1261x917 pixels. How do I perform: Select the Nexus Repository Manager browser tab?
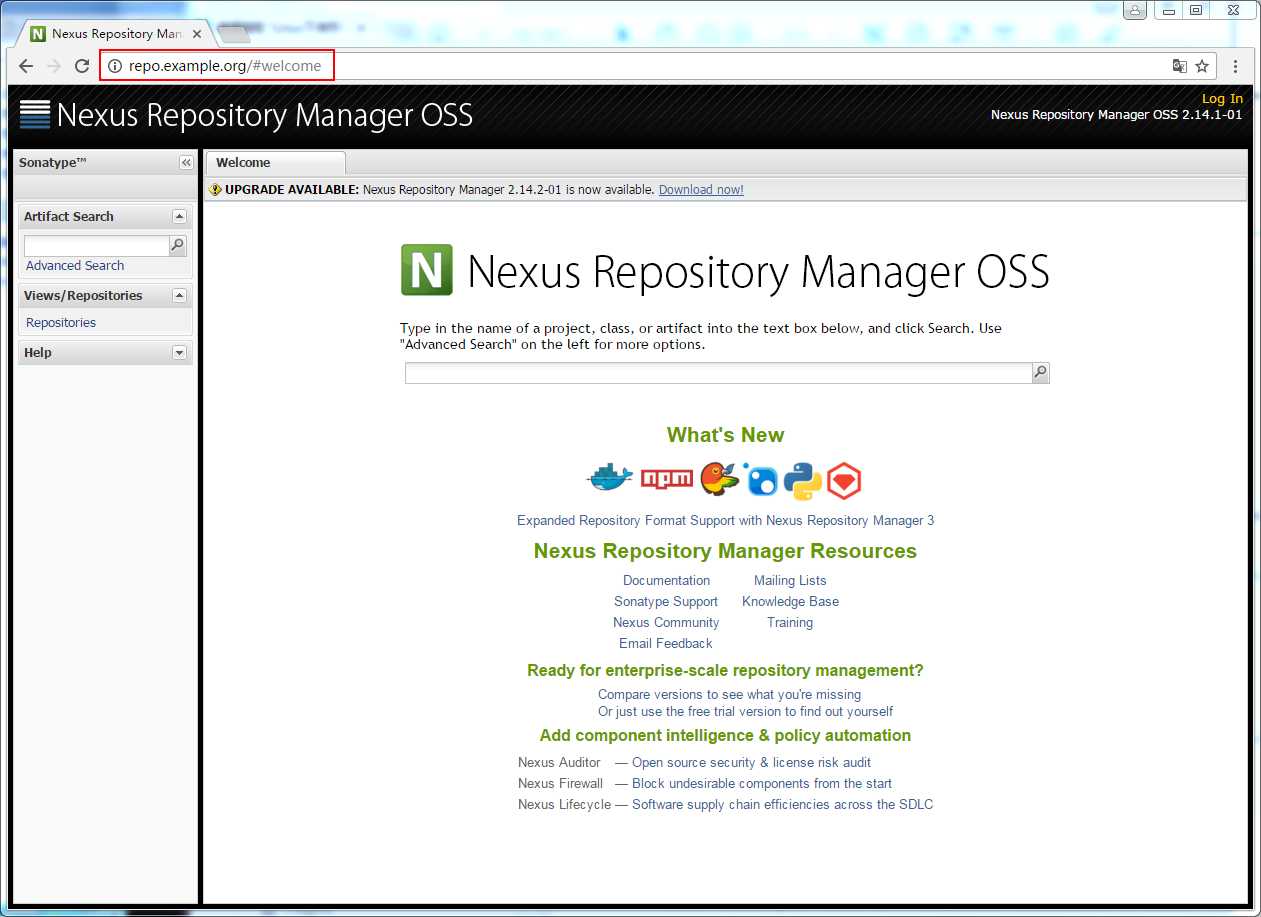(114, 33)
